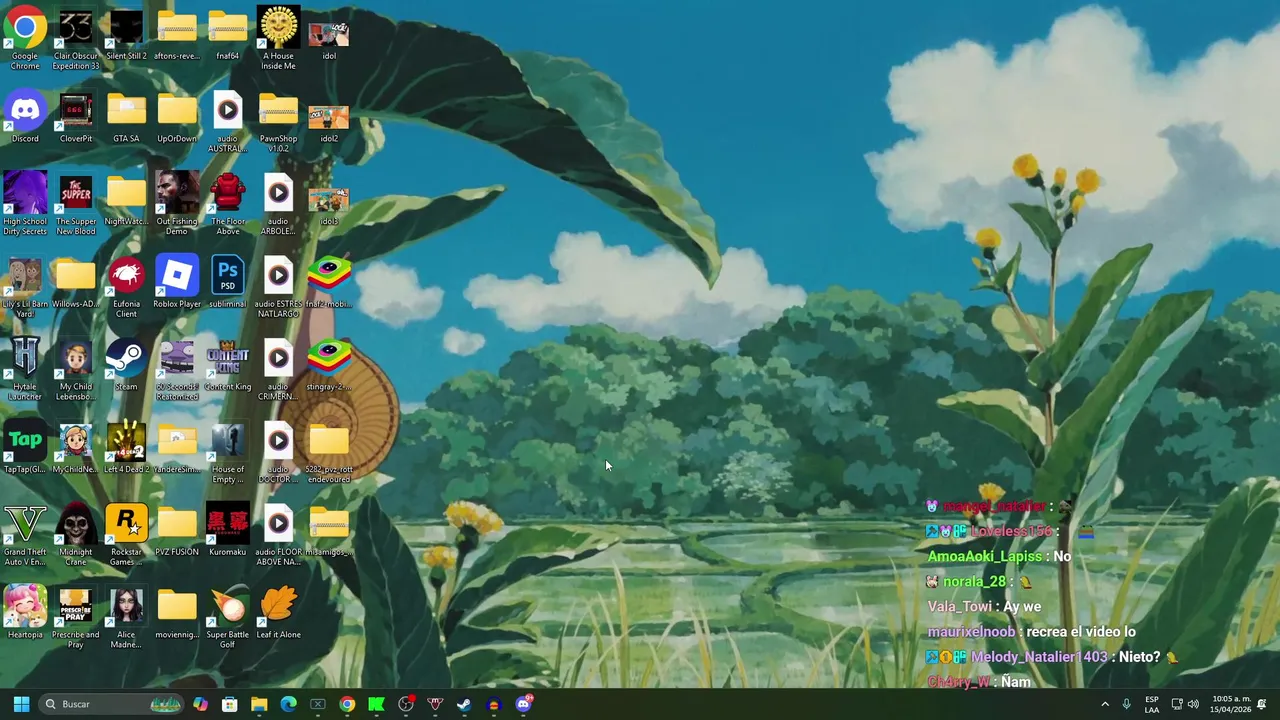1280x720 pixels.
Task: Switch the ESP LAA input language
Action: click(x=1152, y=704)
